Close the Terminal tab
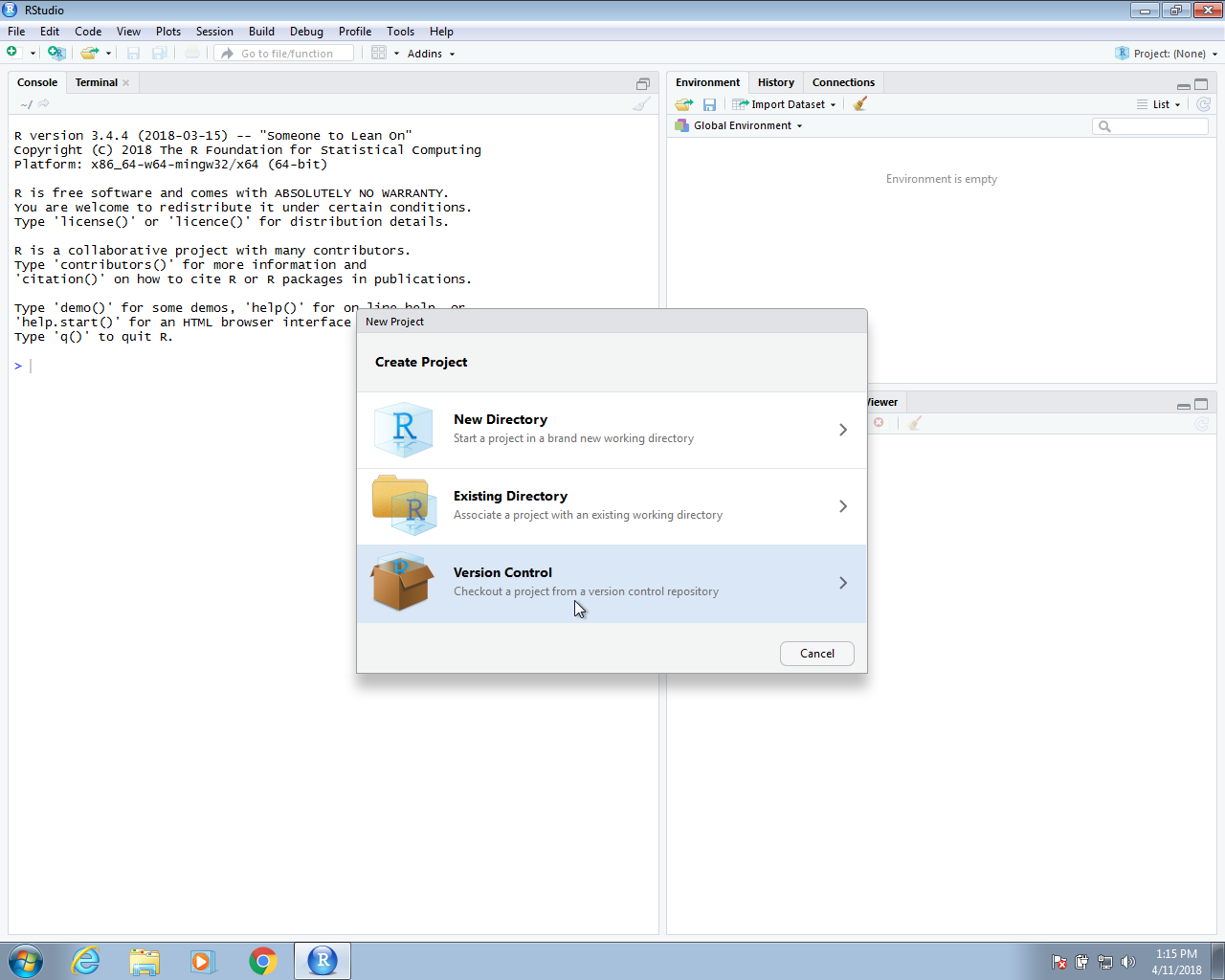The image size is (1225, 980). tap(126, 83)
